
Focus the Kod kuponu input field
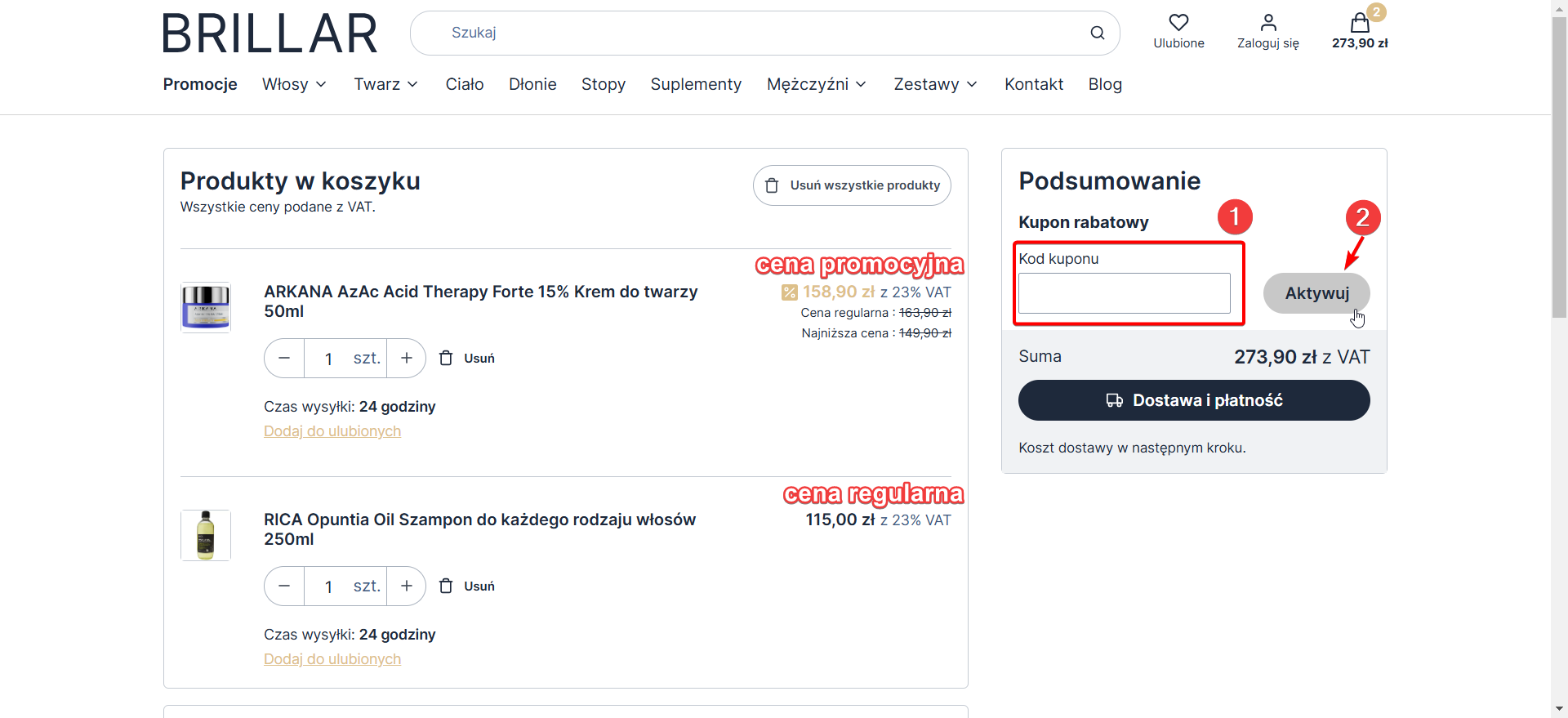point(1125,293)
